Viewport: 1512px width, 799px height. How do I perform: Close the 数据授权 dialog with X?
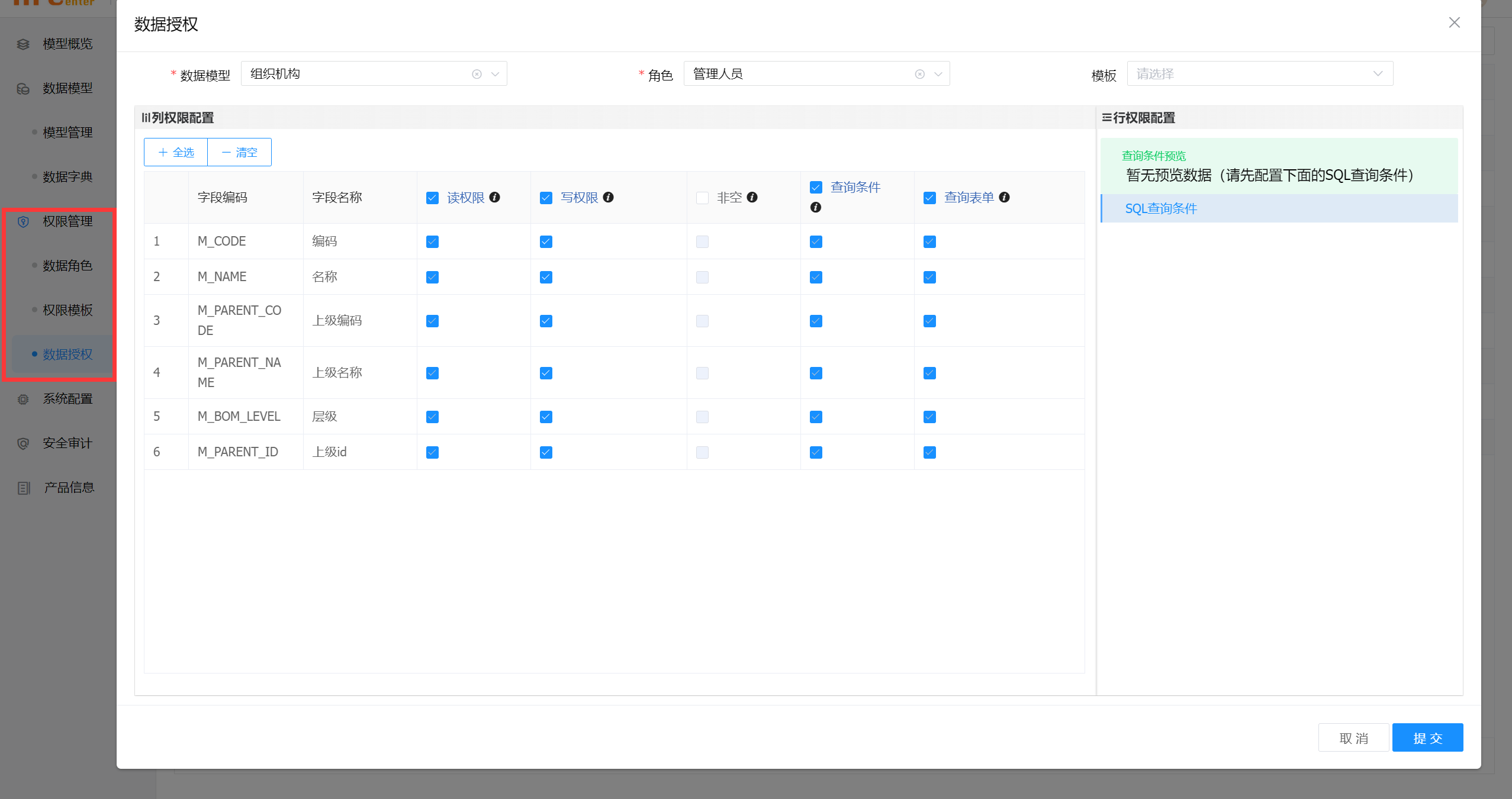point(1455,22)
